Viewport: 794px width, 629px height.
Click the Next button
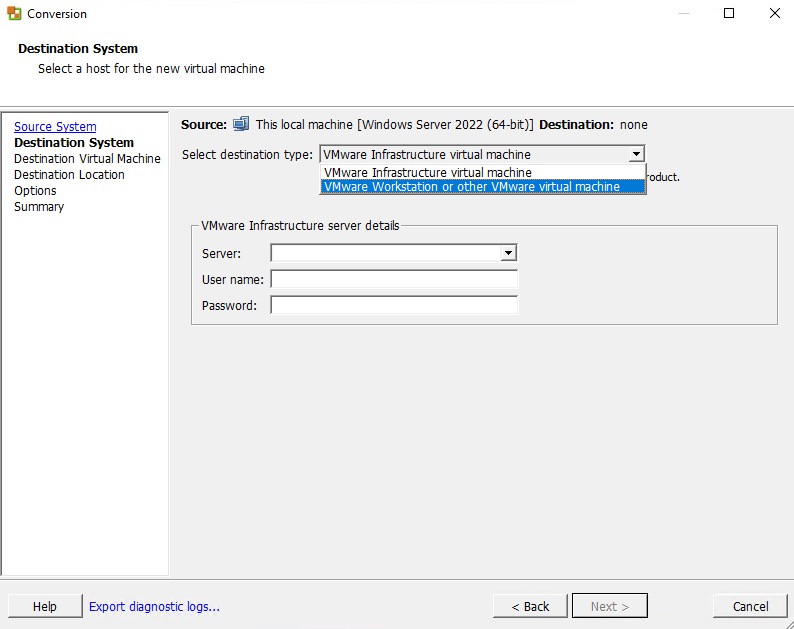tap(610, 606)
